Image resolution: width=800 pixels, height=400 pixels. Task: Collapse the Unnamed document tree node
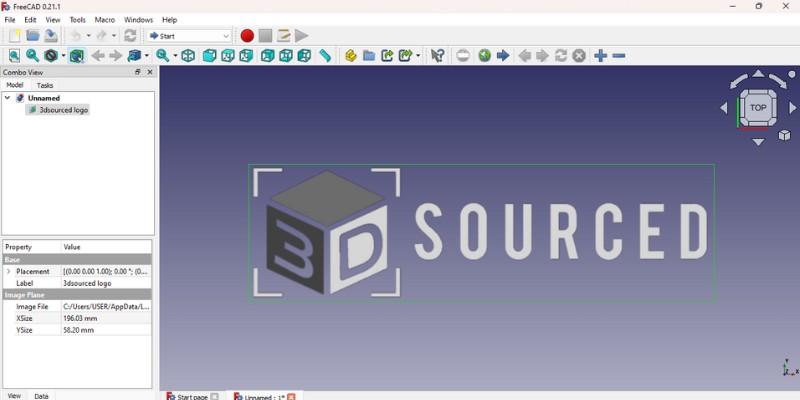pyautogui.click(x=8, y=98)
